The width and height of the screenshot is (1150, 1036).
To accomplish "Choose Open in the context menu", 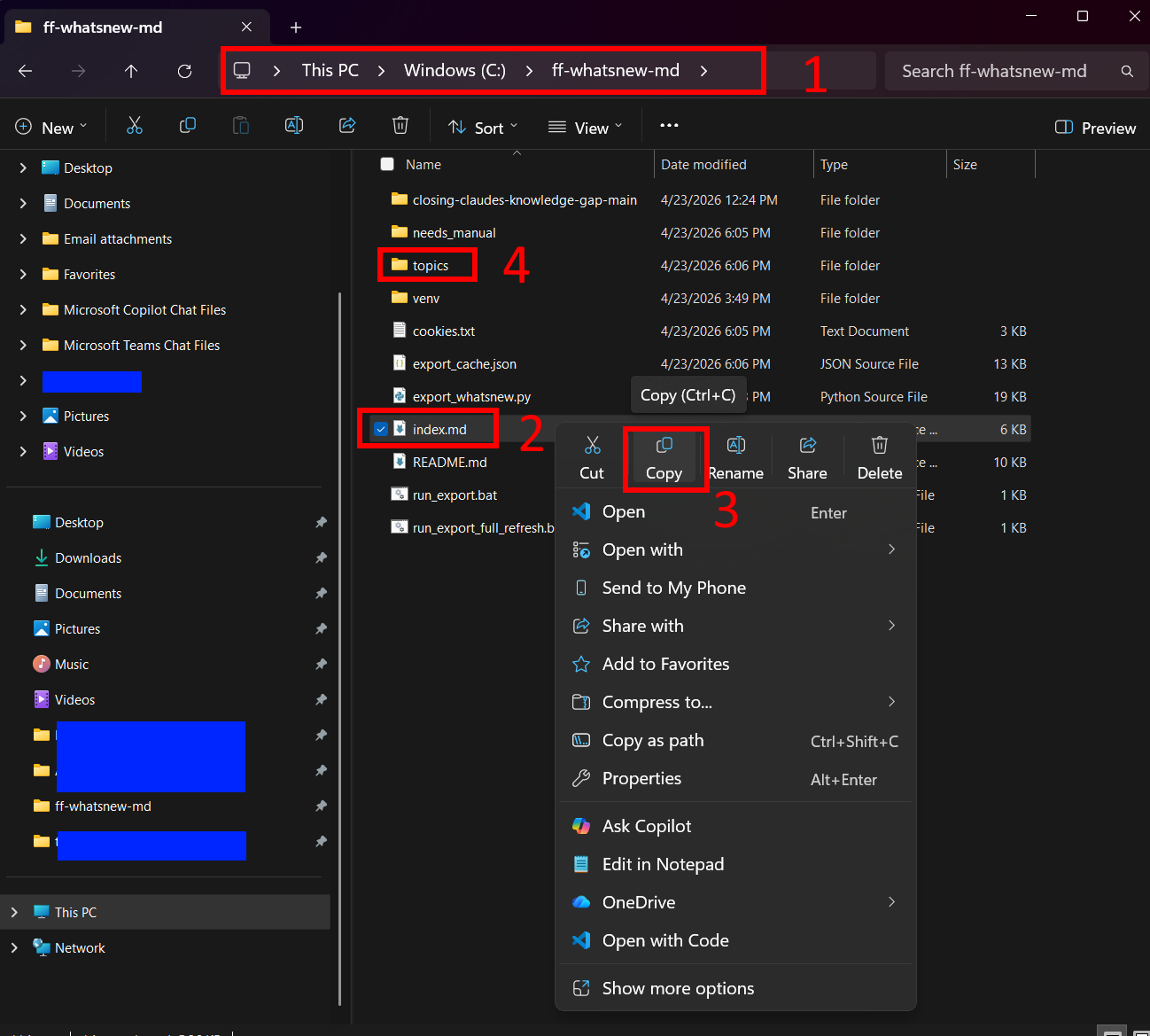I will click(x=735, y=512).
